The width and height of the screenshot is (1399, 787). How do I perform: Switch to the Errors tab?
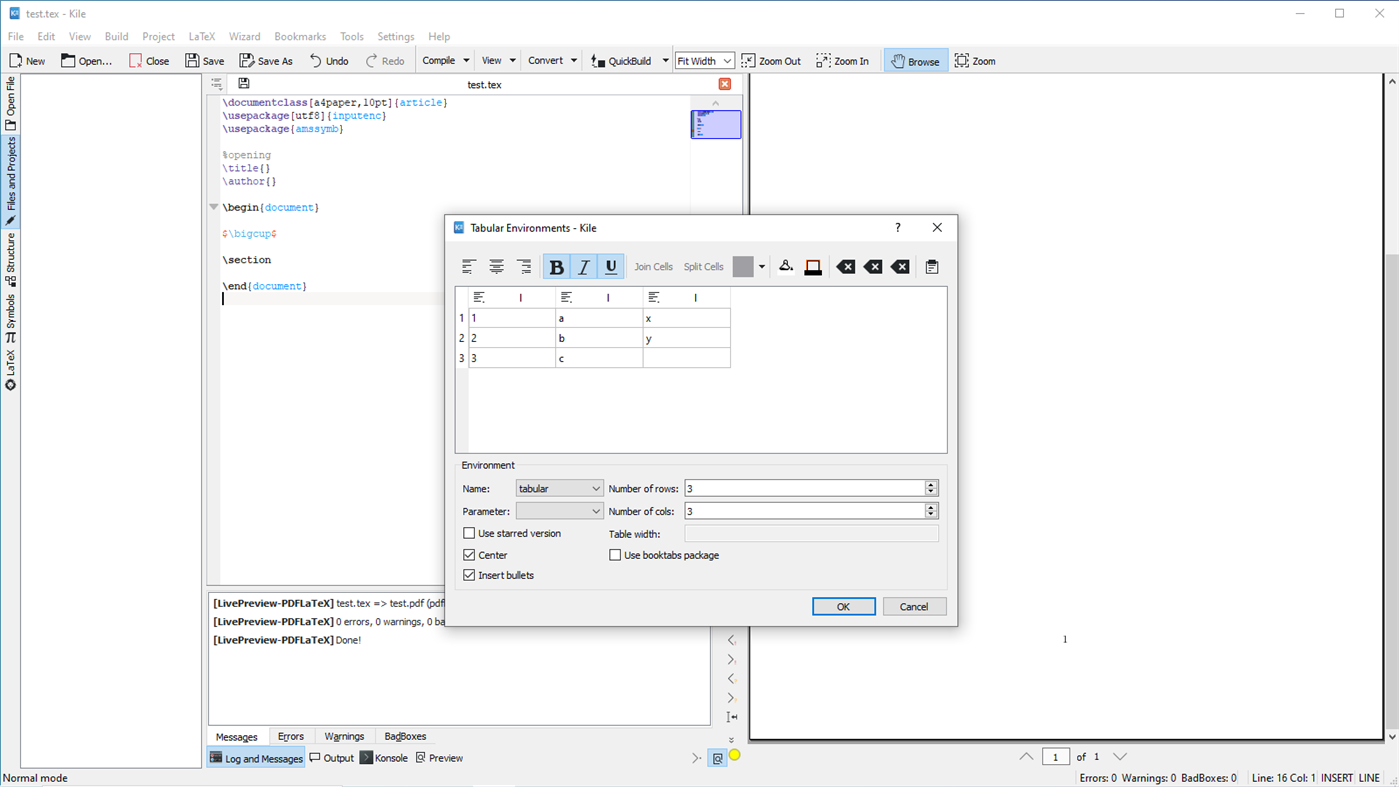[291, 736]
